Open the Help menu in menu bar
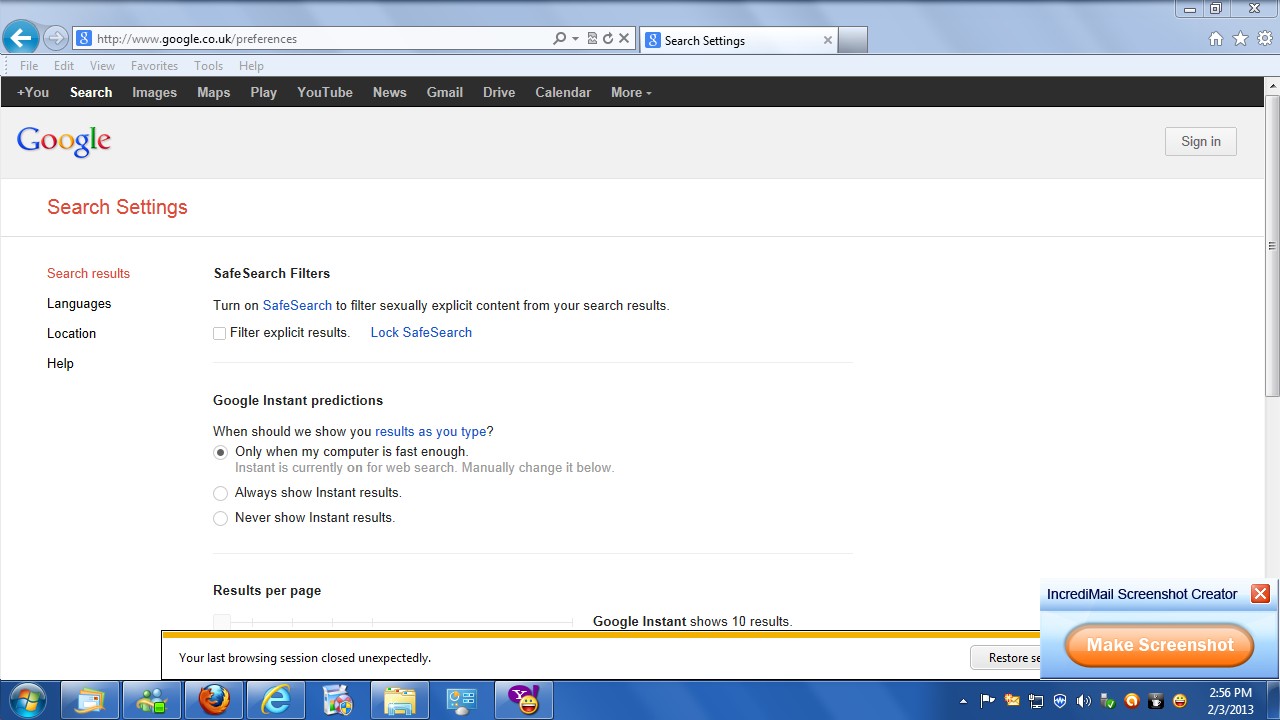This screenshot has width=1280, height=720. 251,66
